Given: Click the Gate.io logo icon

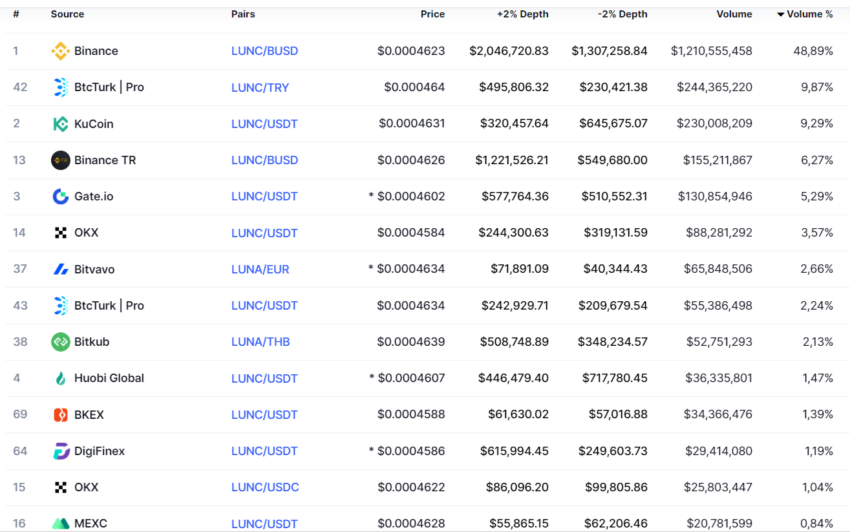Looking at the screenshot, I should [x=60, y=196].
